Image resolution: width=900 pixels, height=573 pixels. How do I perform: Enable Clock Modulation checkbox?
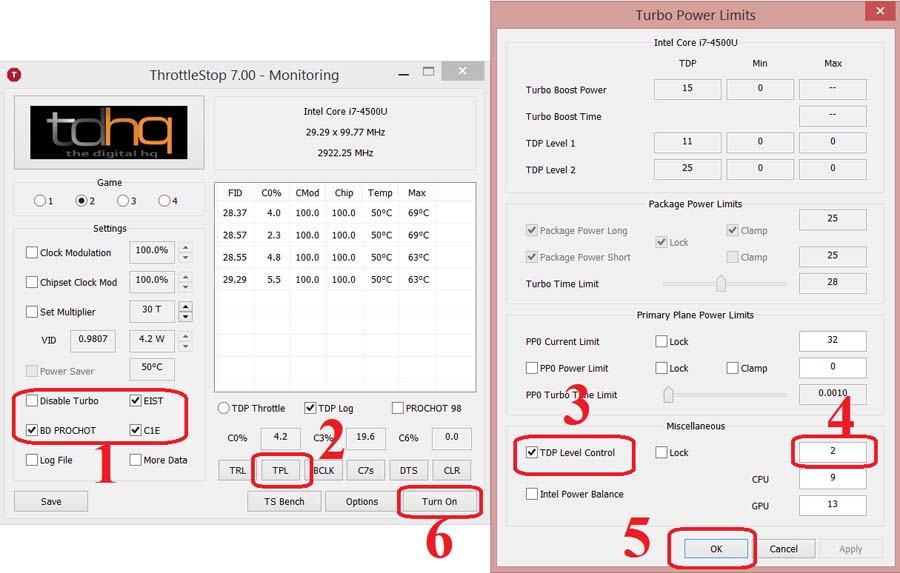coord(32,253)
